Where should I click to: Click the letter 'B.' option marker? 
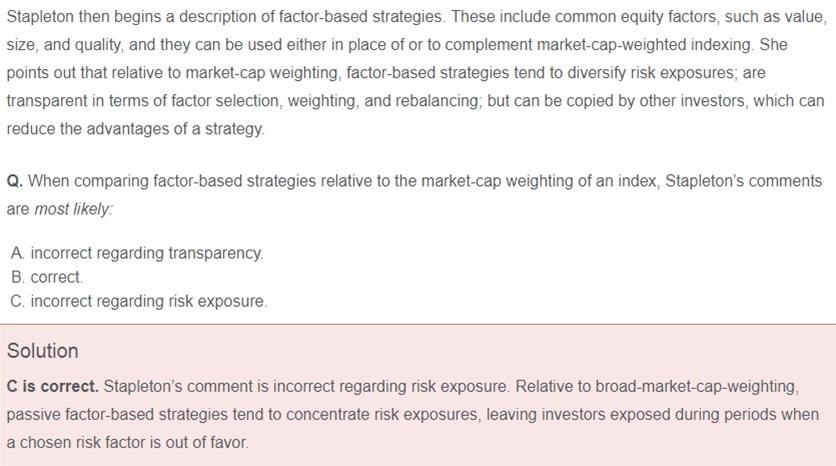click(x=18, y=277)
